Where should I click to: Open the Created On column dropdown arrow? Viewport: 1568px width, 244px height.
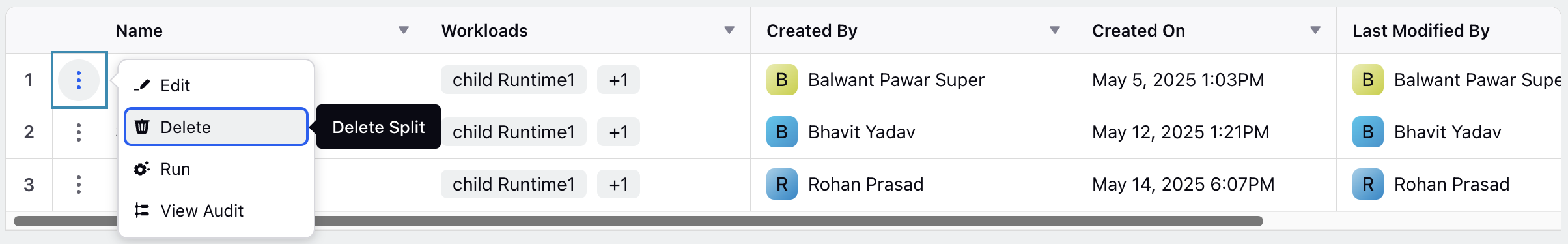(1315, 31)
